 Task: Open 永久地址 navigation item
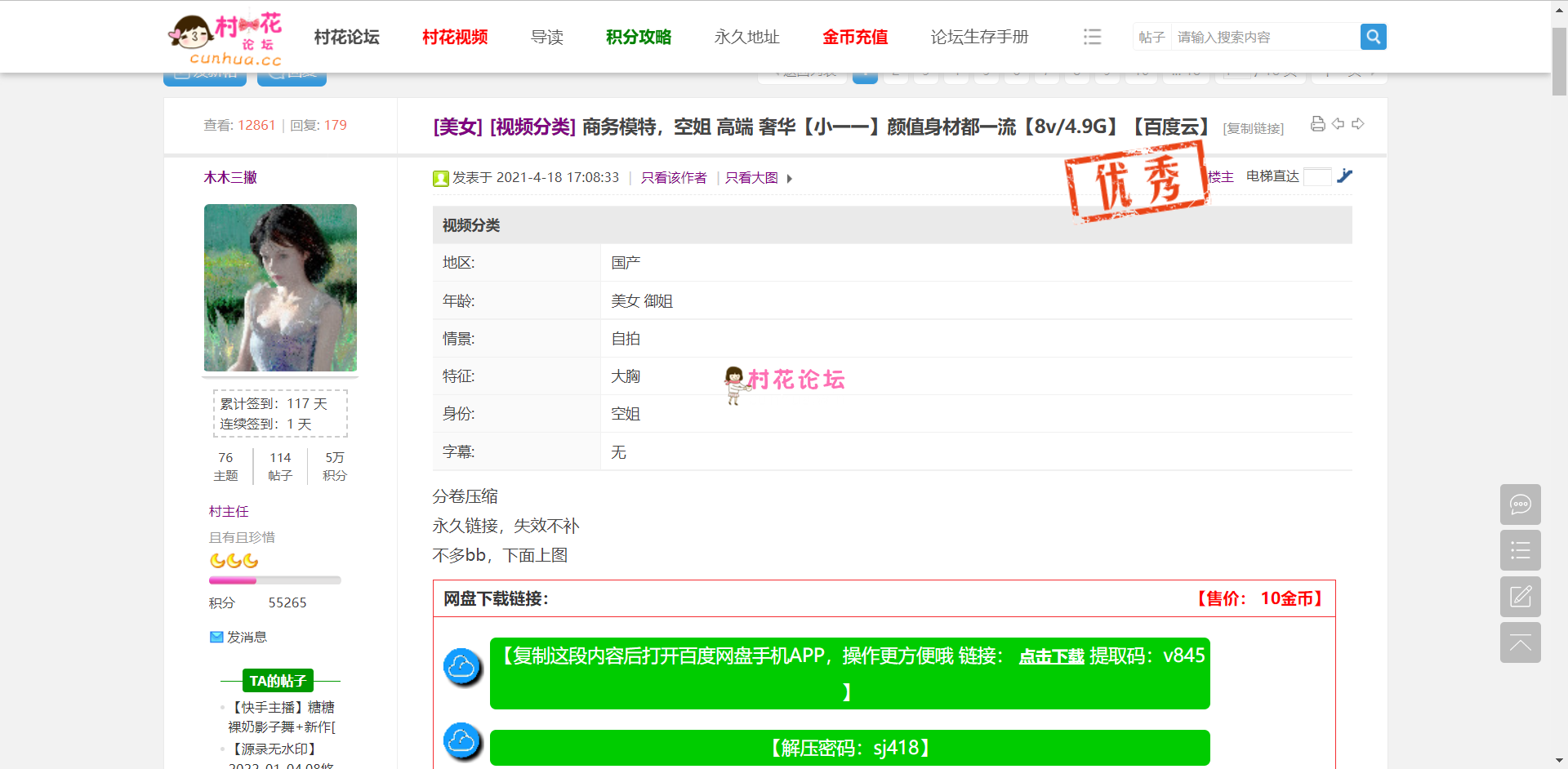click(x=747, y=37)
